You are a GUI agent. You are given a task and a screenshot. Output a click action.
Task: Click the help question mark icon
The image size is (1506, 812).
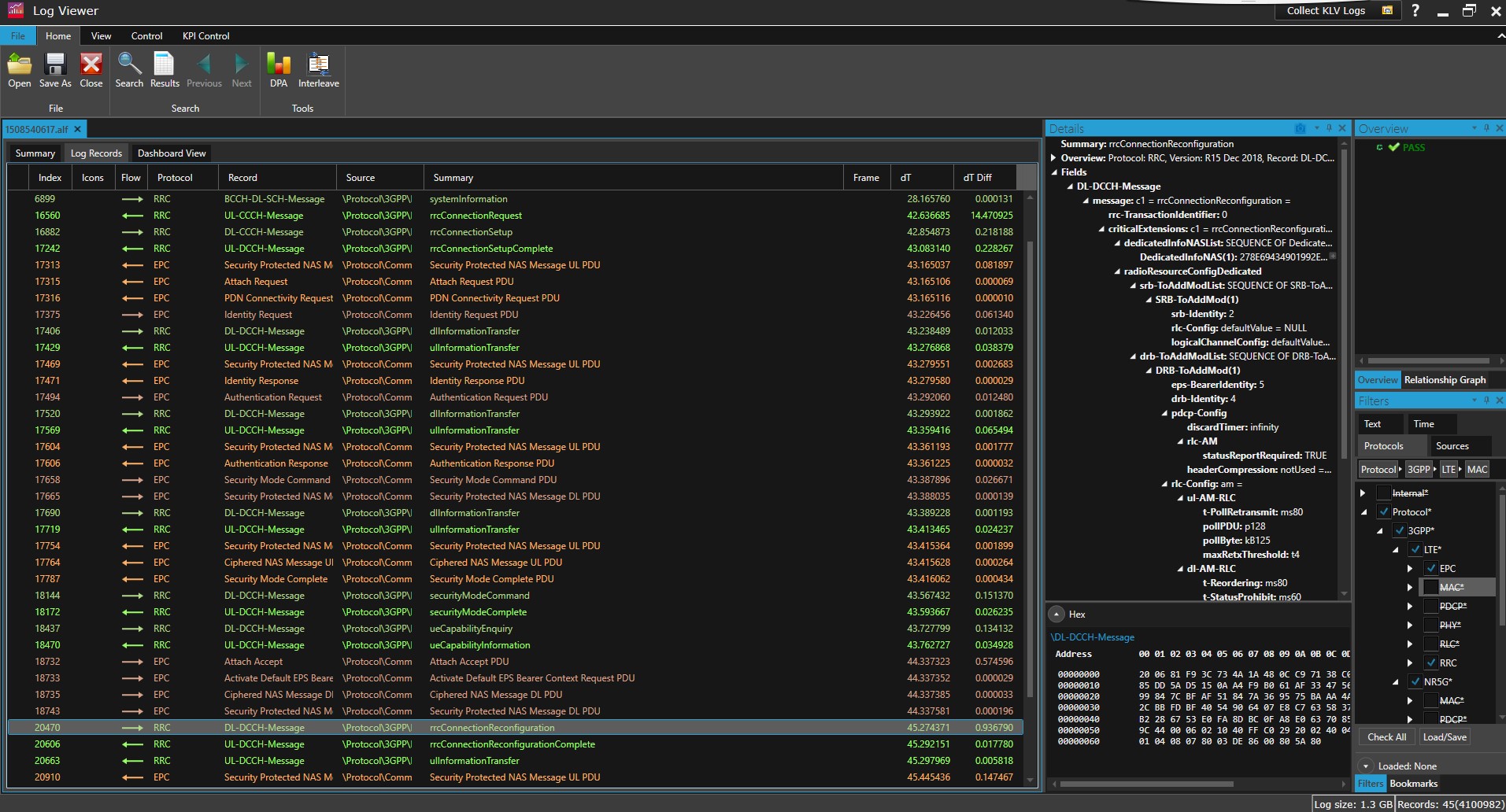(1415, 11)
